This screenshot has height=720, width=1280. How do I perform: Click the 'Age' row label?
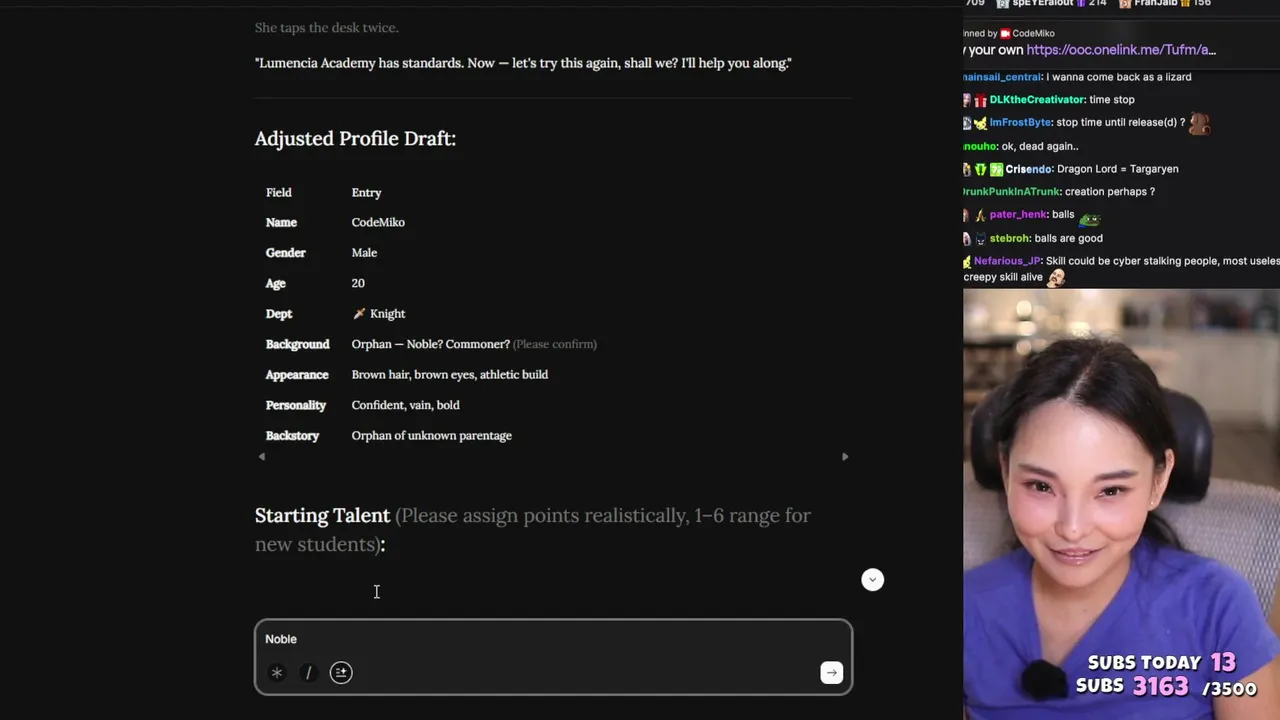tap(276, 284)
